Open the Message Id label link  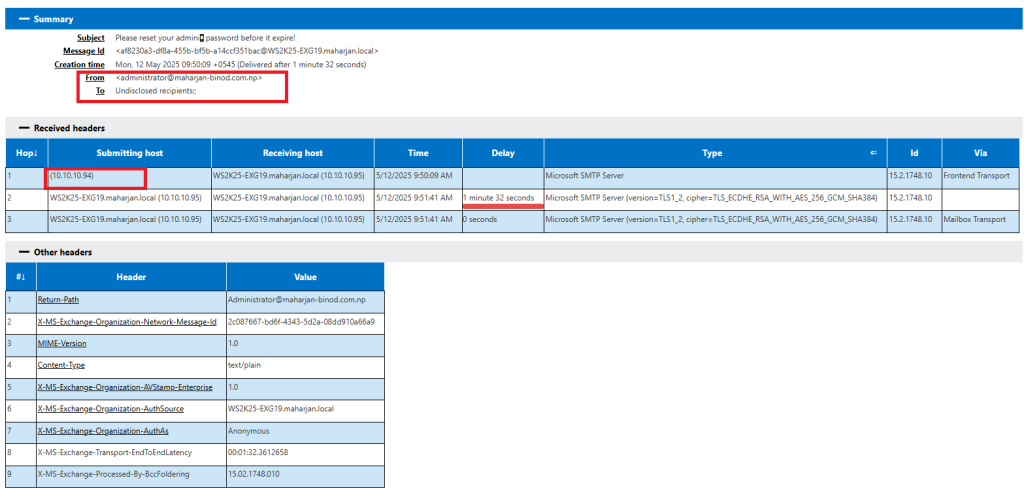point(84,51)
